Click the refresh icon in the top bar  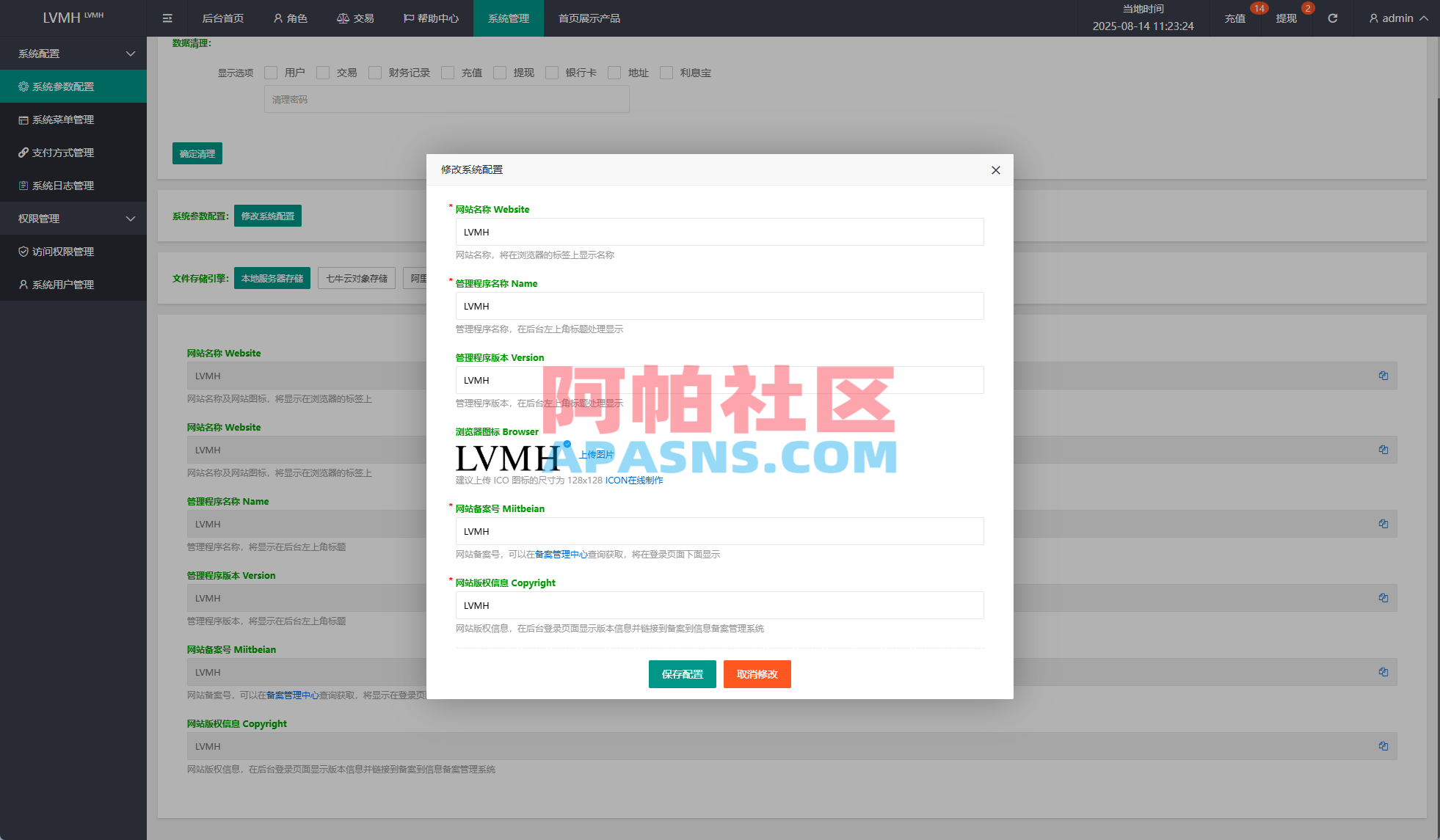point(1332,18)
